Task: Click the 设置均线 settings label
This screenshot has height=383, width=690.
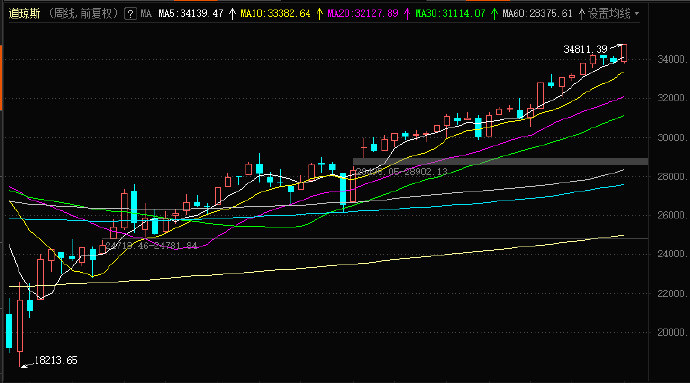Action: (x=609, y=14)
